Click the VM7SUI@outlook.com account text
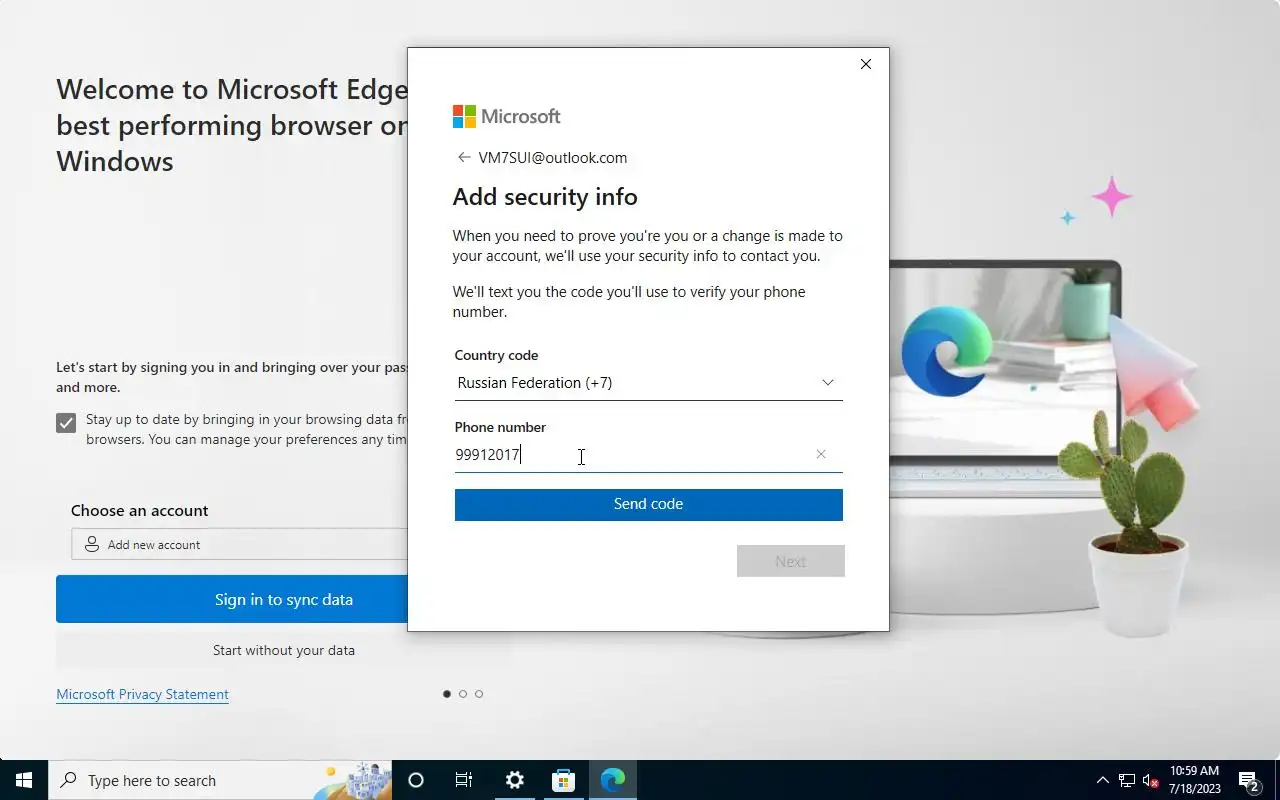 (553, 157)
